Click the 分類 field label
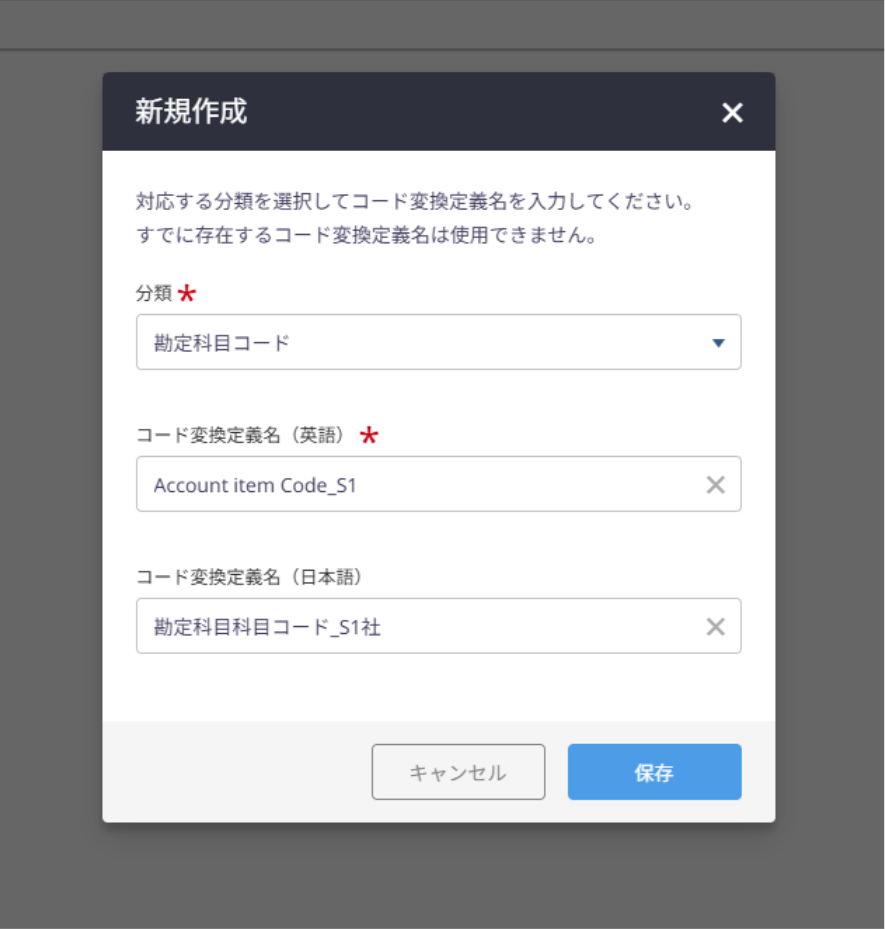The image size is (885, 929). (x=154, y=293)
